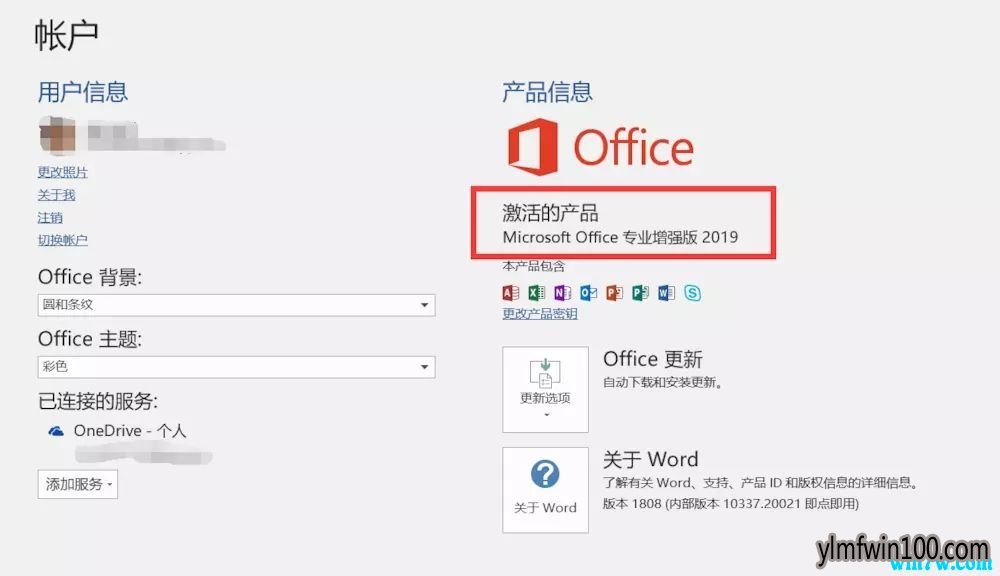Open the 更改照片 link

pos(62,172)
